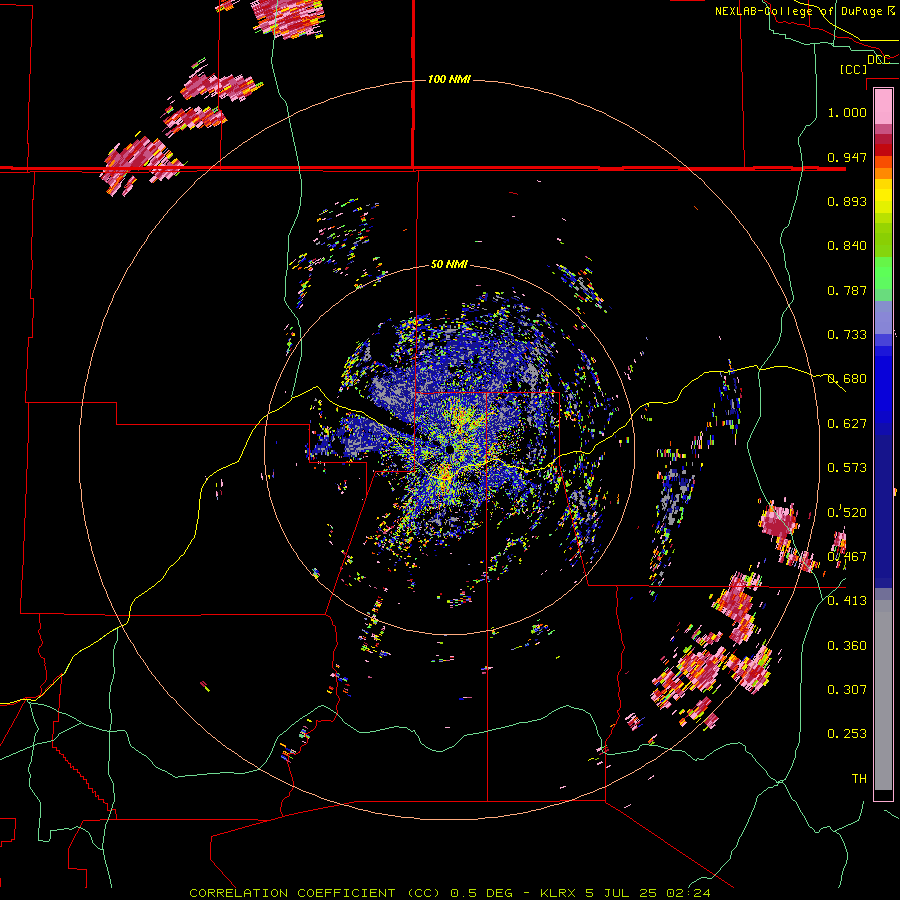Click the 50 NMI range ring label
Screen dimensions: 900x900
pos(449,264)
